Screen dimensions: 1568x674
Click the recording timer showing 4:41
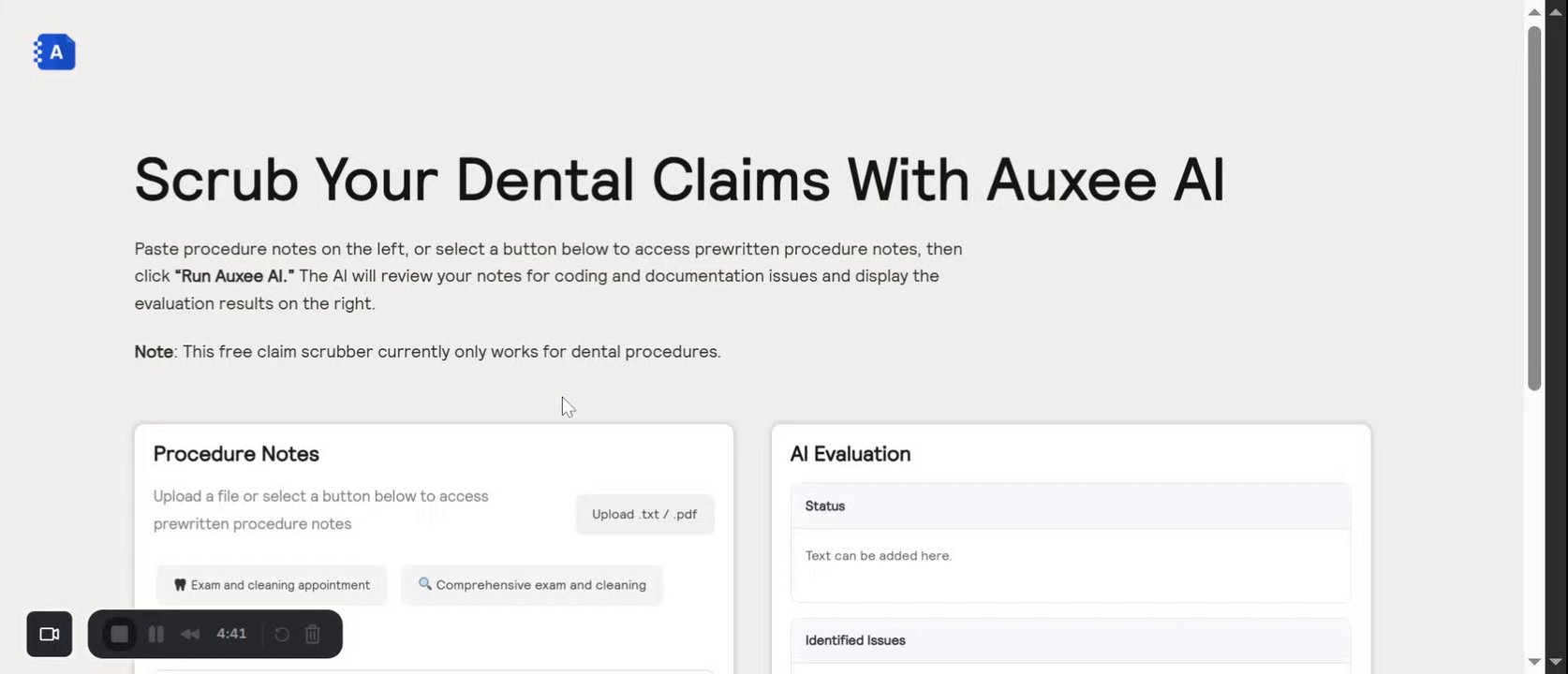[231, 634]
